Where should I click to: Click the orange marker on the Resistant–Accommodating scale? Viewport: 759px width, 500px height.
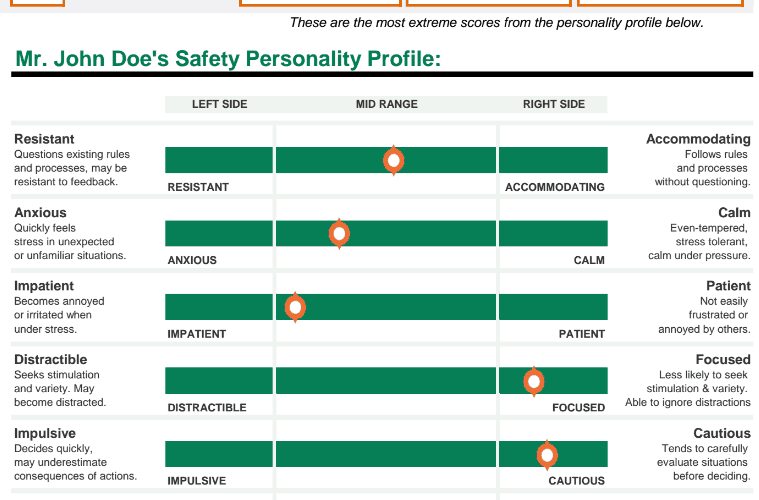pyautogui.click(x=394, y=160)
